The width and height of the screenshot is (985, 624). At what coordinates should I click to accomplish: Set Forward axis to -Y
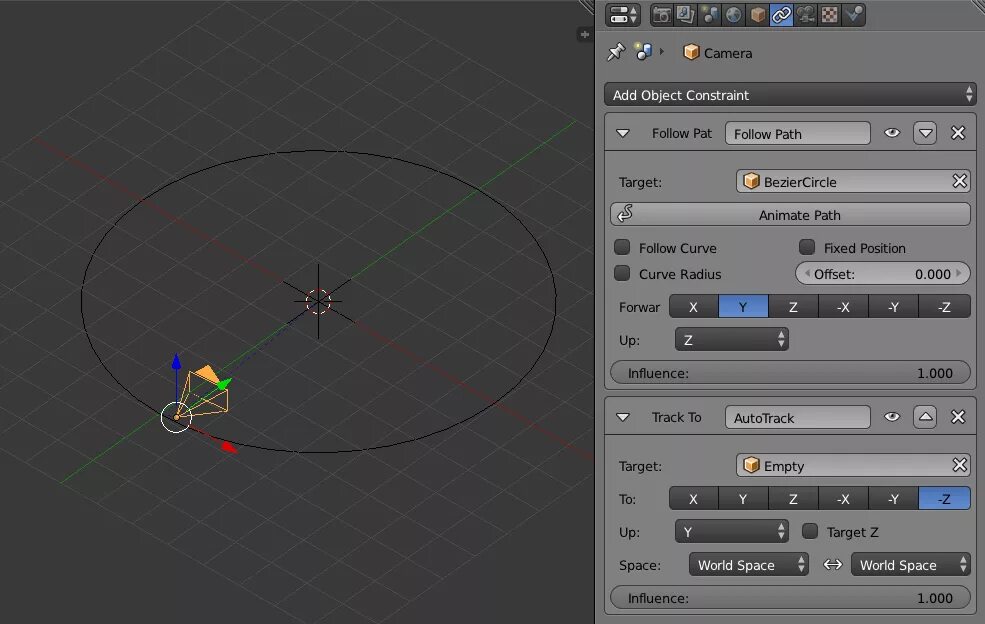coord(893,307)
